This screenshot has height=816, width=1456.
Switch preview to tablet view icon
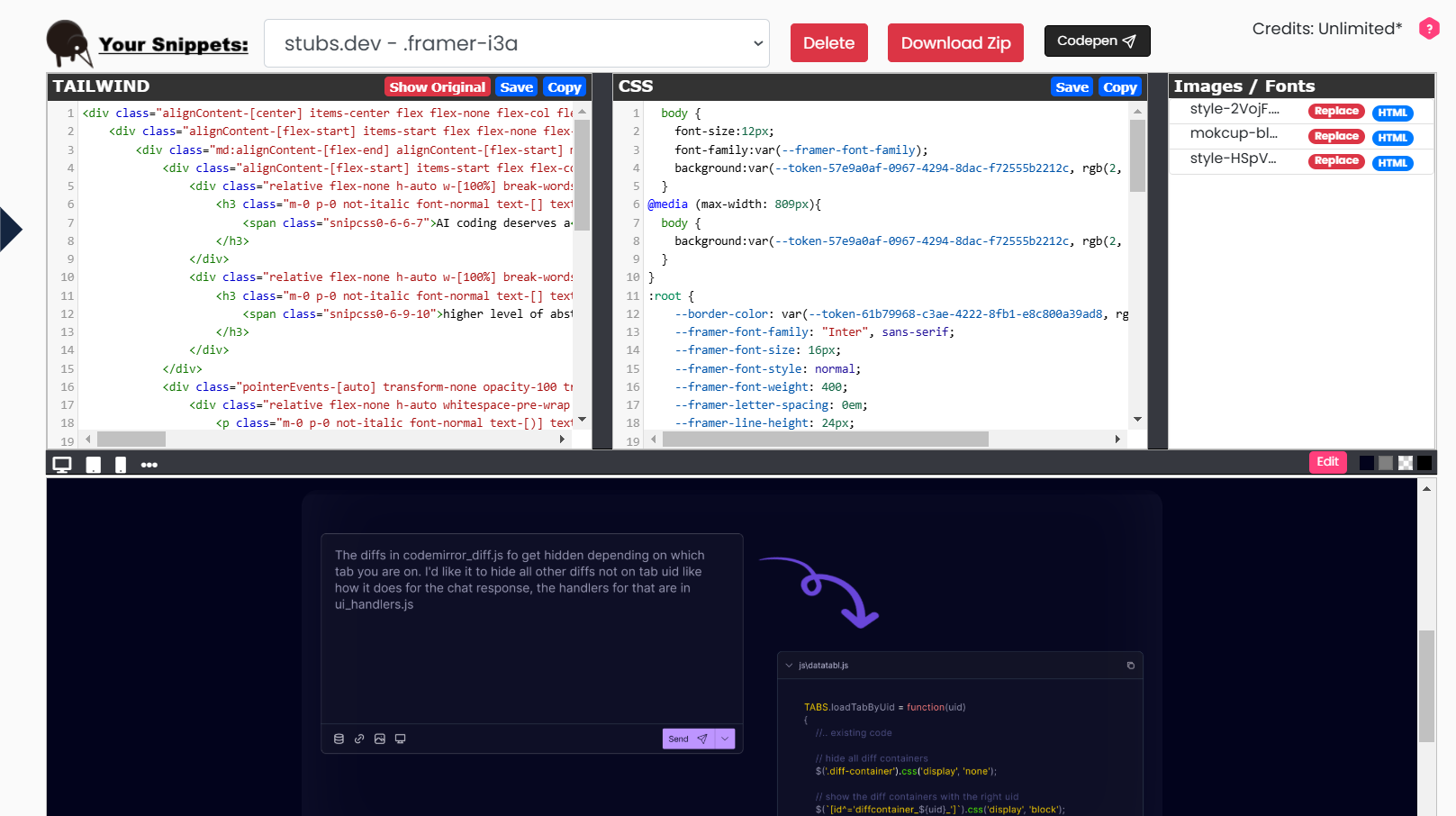click(93, 465)
